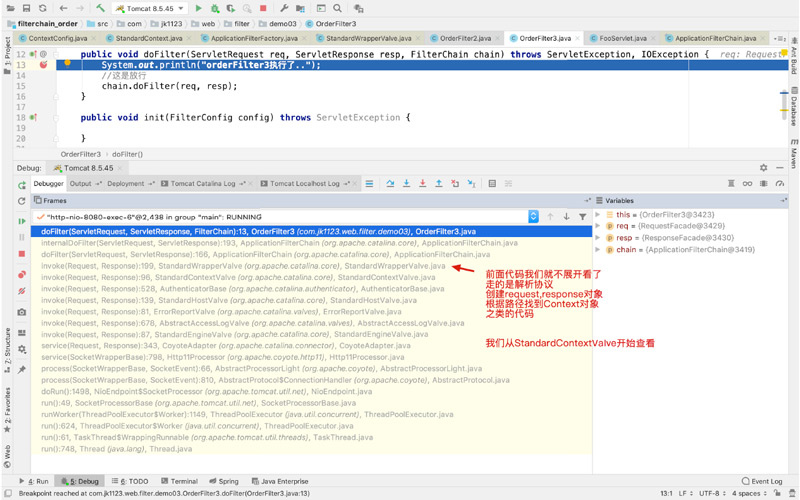Open the Tomcat Localhost Log tab
Viewport: 800px width, 500px height.
(x=305, y=184)
